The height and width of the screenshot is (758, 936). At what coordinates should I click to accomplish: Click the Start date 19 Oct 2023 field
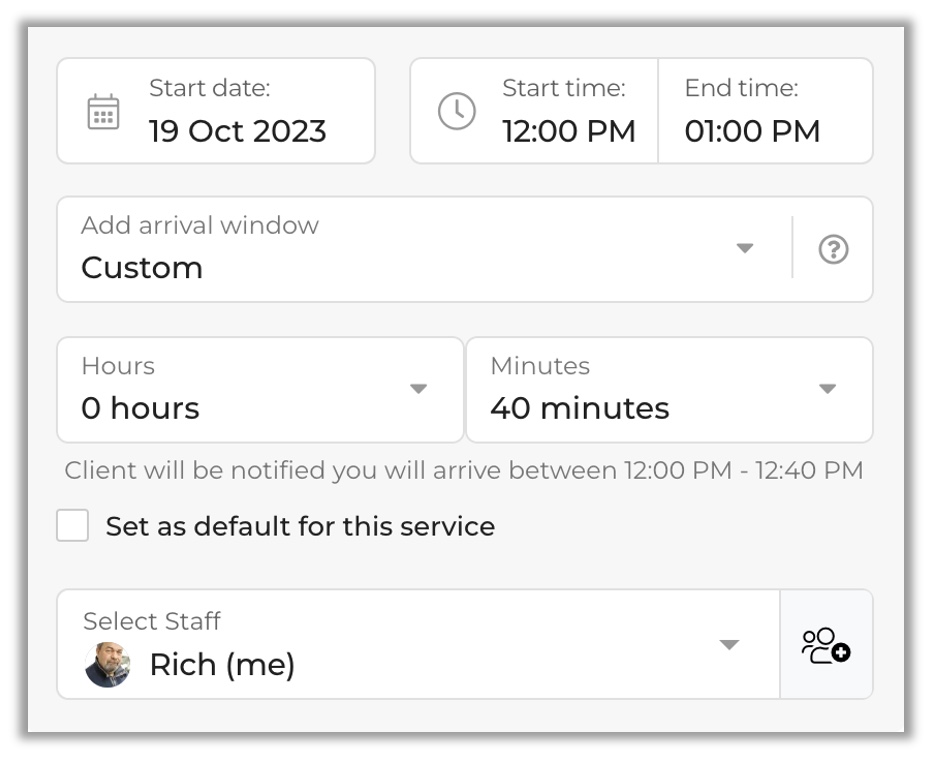tap(238, 131)
